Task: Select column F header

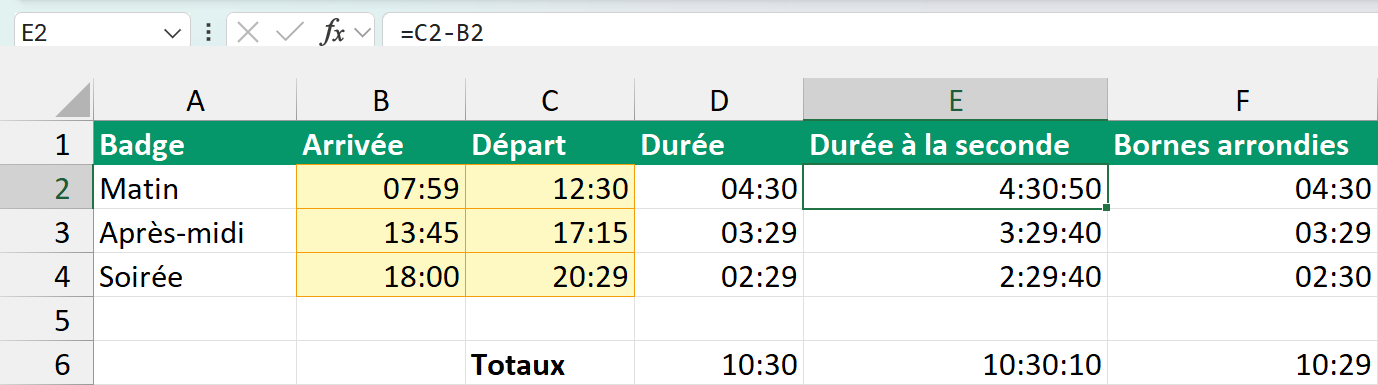Action: click(1243, 100)
